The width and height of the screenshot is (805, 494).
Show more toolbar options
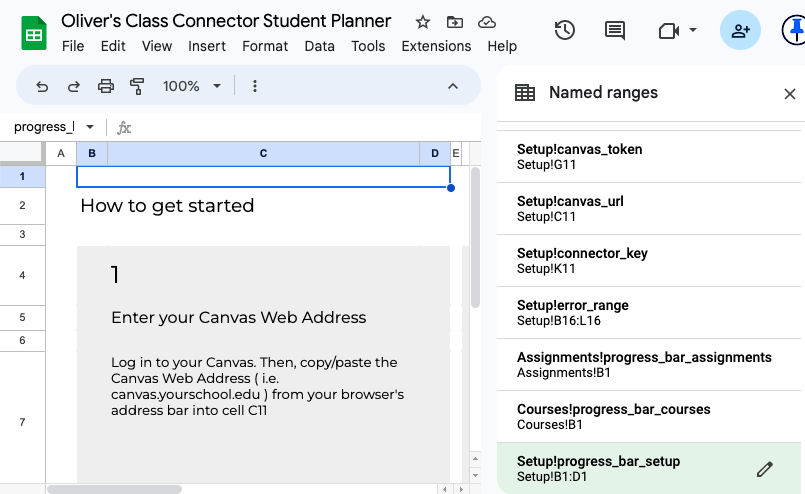(x=255, y=86)
